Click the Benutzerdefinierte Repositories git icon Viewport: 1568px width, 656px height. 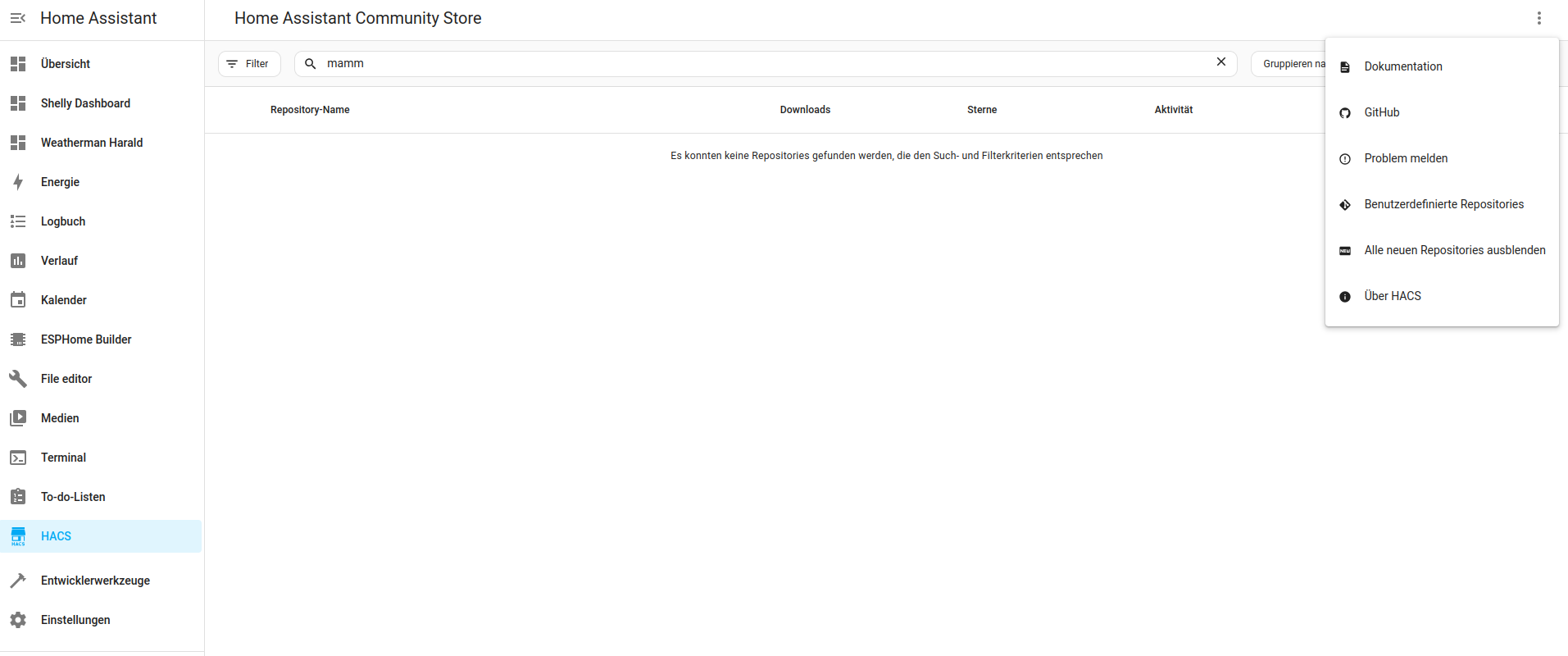click(1345, 205)
